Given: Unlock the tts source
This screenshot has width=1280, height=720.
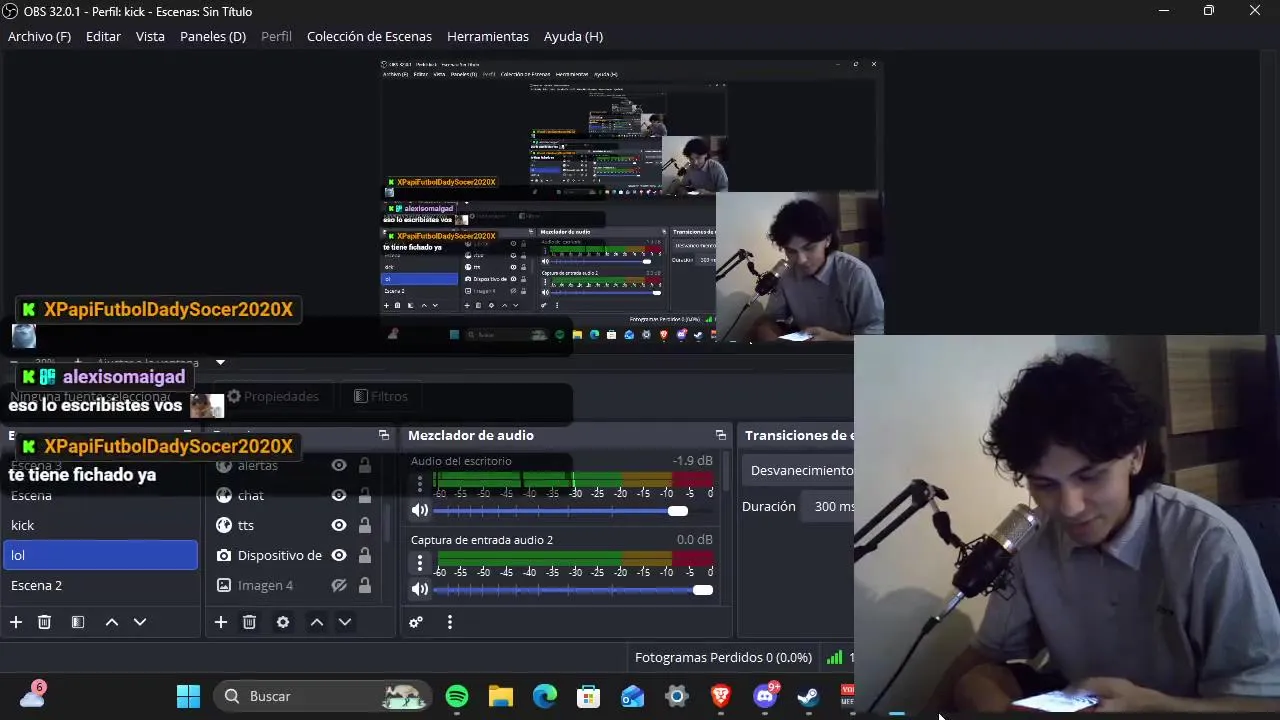Looking at the screenshot, I should click(x=365, y=525).
